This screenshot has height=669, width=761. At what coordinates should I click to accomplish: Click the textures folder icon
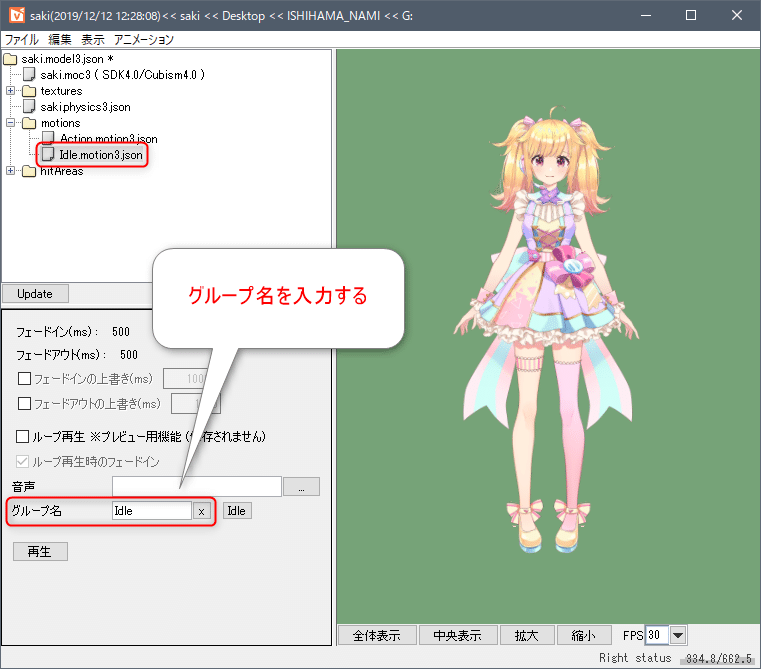[x=29, y=91]
